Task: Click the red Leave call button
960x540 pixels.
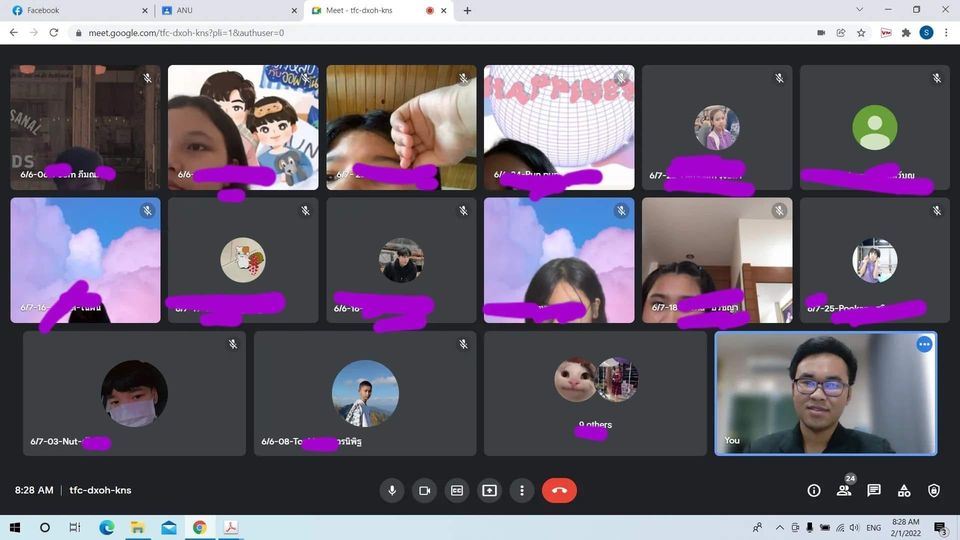Action: pyautogui.click(x=559, y=490)
